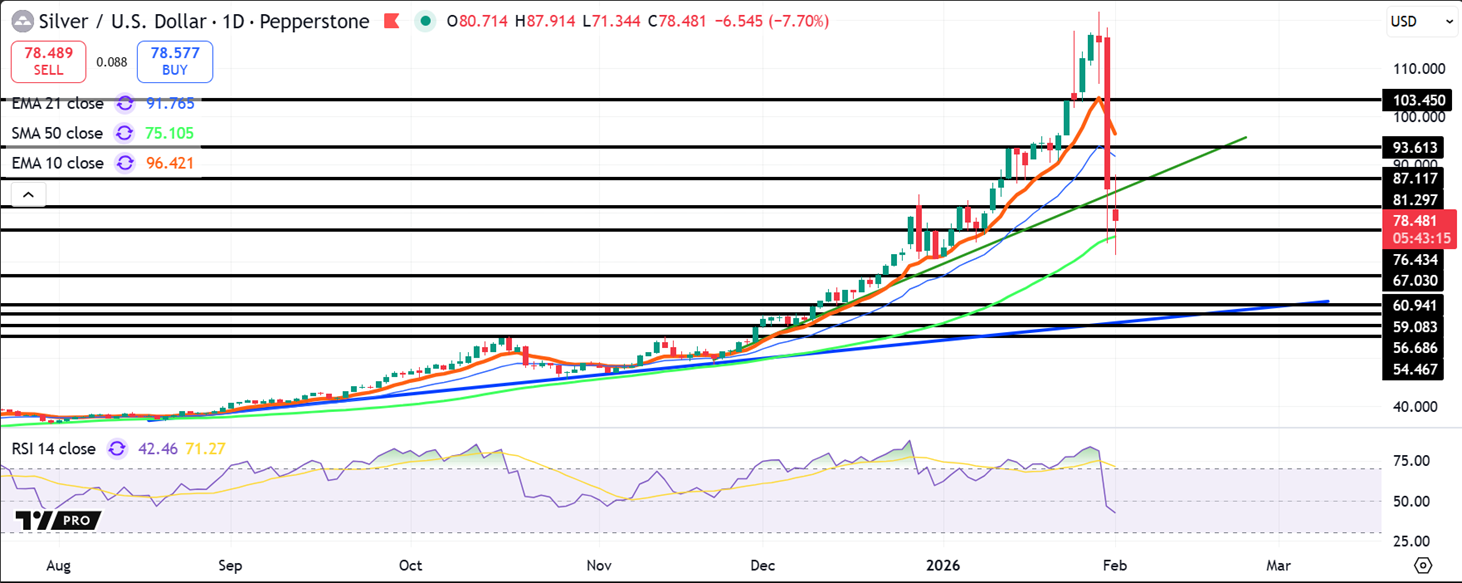Viewport: 1462px width, 583px height.
Task: Open the USD currency dropdown
Action: click(1421, 21)
